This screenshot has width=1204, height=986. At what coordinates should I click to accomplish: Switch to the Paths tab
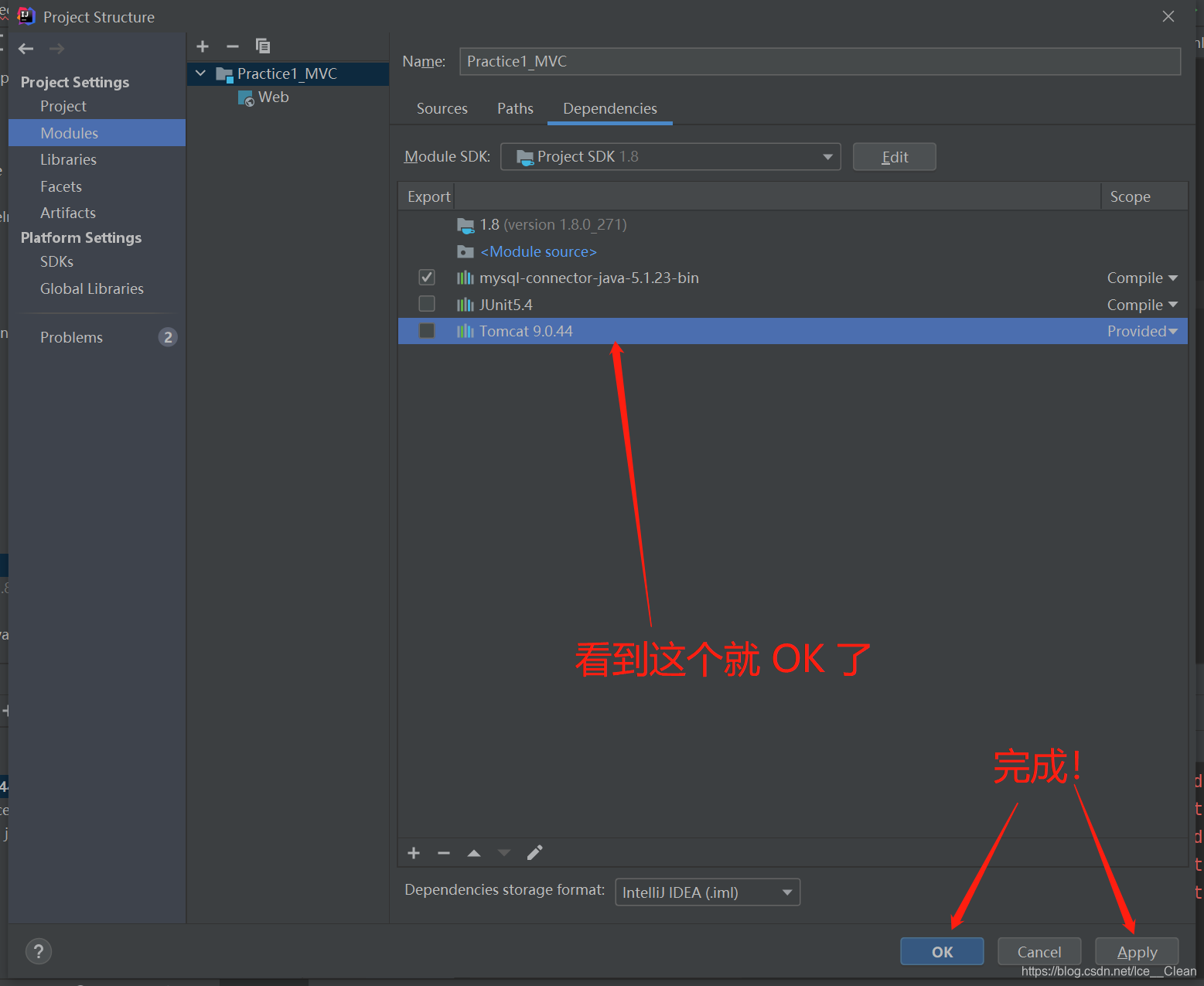[x=515, y=108]
